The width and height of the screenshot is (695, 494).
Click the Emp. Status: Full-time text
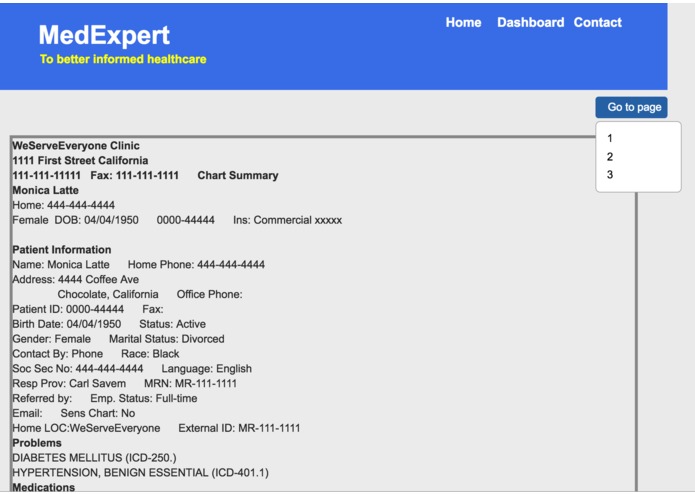(144, 398)
